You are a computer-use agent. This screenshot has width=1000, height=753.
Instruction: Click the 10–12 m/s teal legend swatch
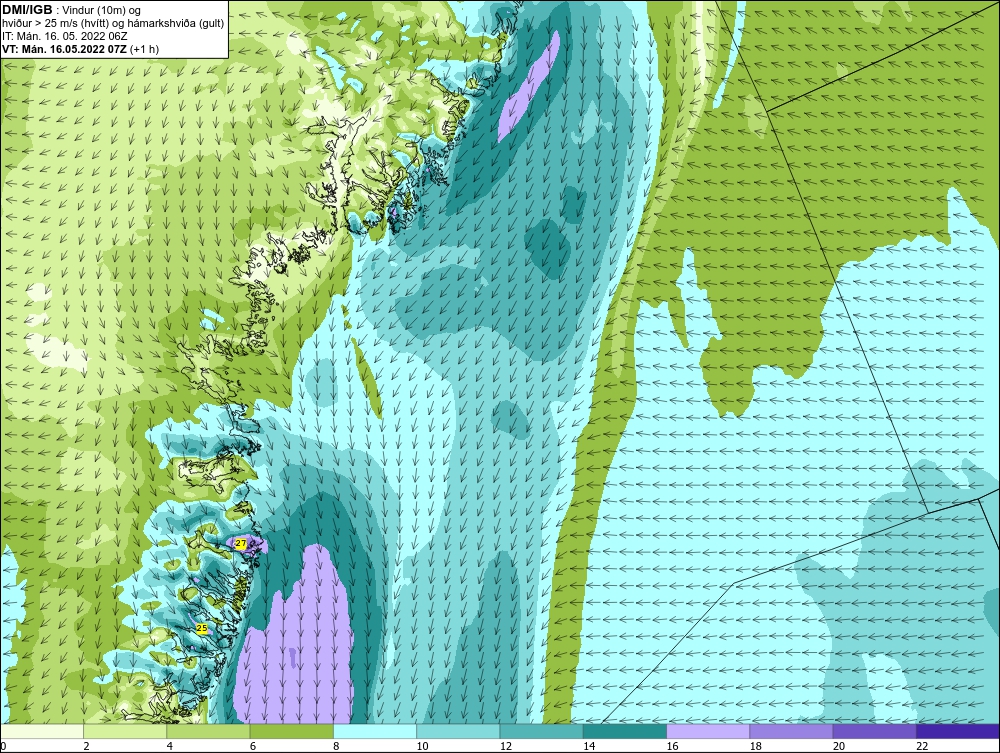click(x=458, y=731)
